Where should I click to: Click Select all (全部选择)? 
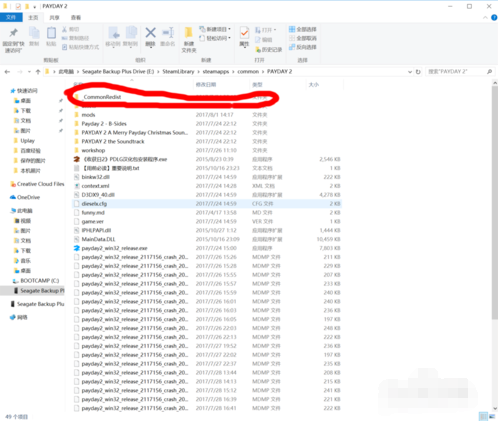tap(303, 29)
